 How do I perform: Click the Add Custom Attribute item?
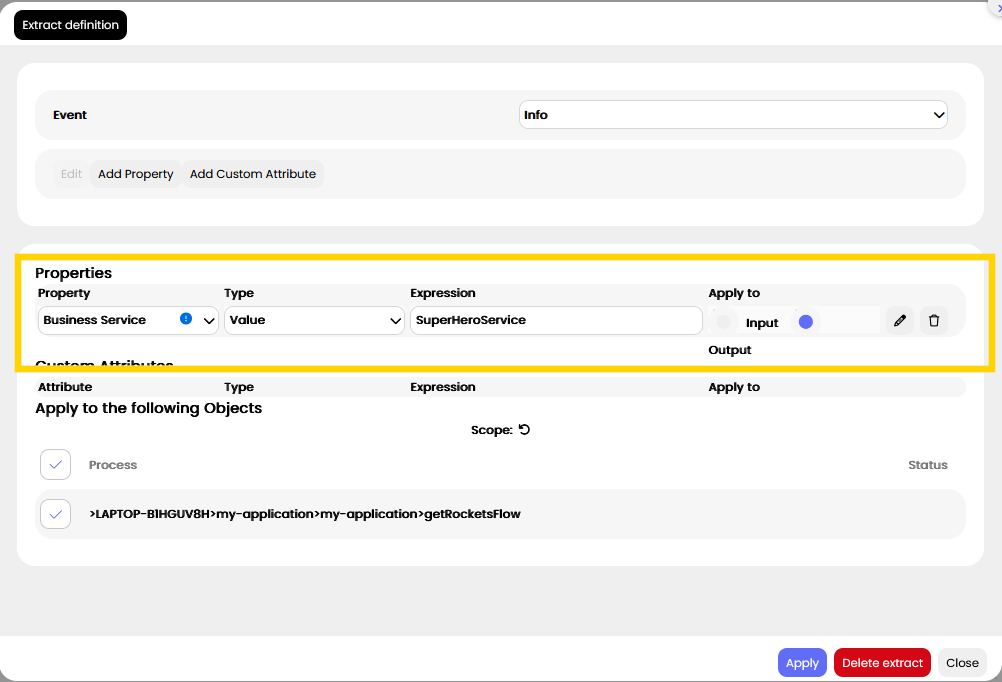(252, 174)
